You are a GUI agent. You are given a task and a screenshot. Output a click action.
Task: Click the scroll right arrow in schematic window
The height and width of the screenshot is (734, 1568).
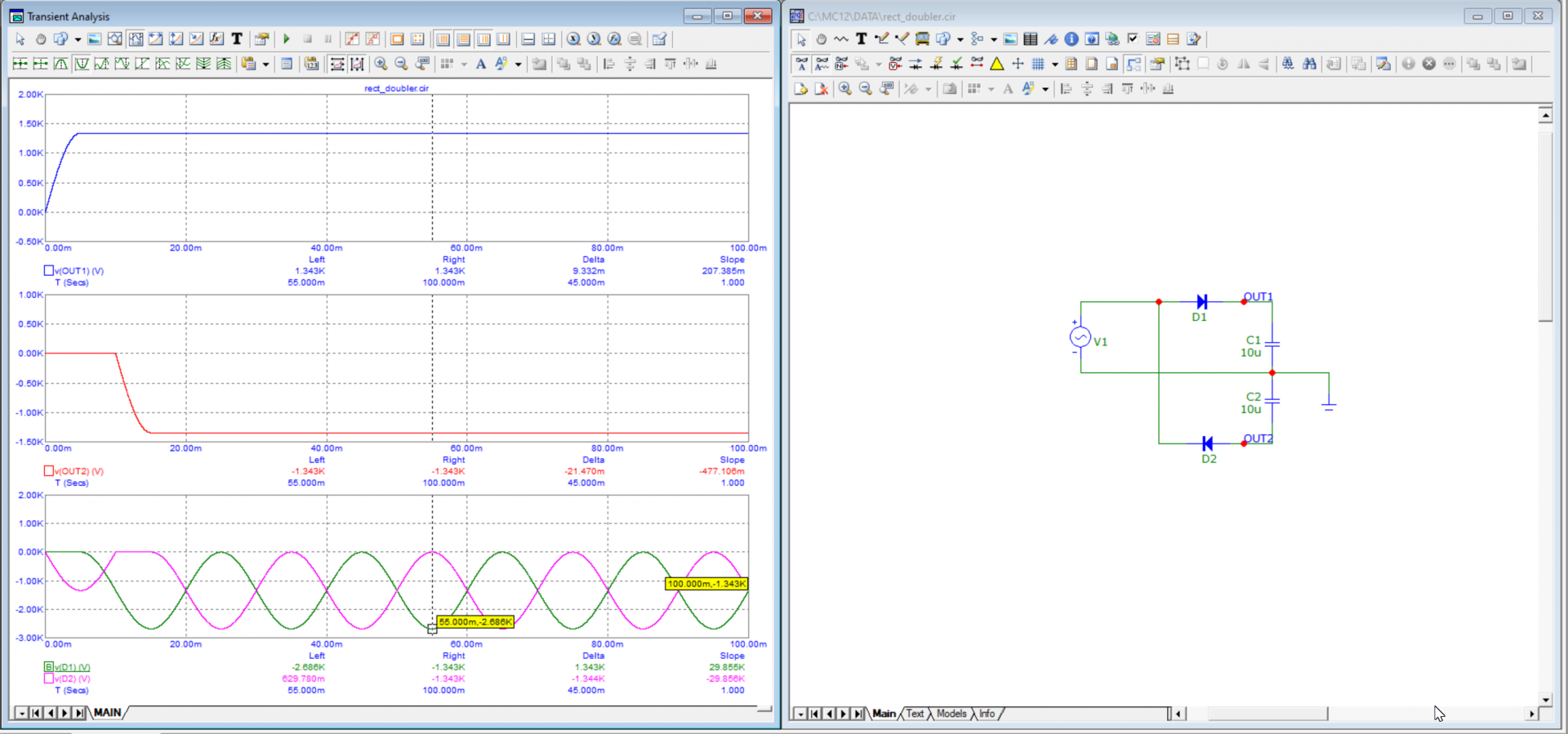coord(1531,714)
